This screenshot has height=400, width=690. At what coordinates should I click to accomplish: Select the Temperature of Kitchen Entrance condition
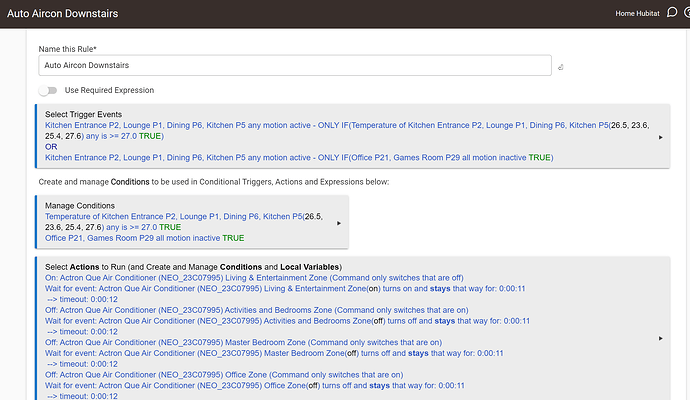184,222
